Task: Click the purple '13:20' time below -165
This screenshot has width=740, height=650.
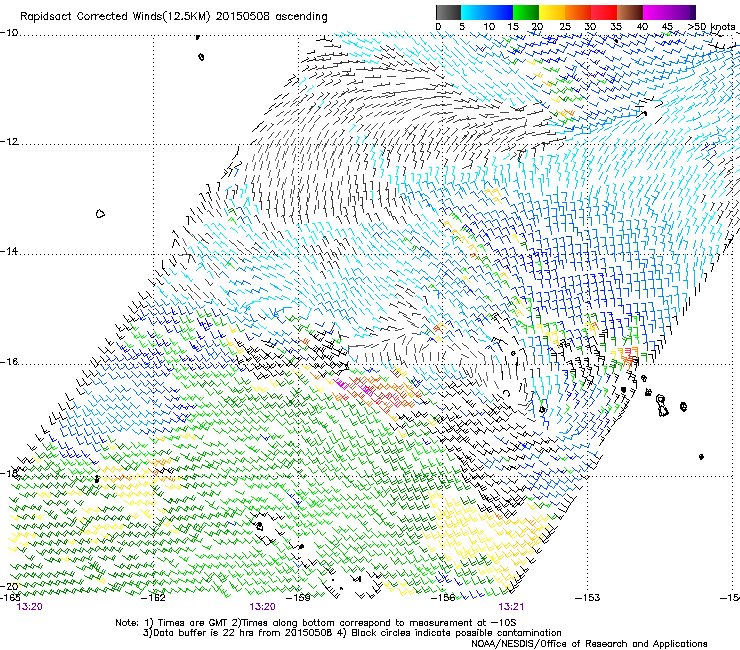Action: [29, 607]
